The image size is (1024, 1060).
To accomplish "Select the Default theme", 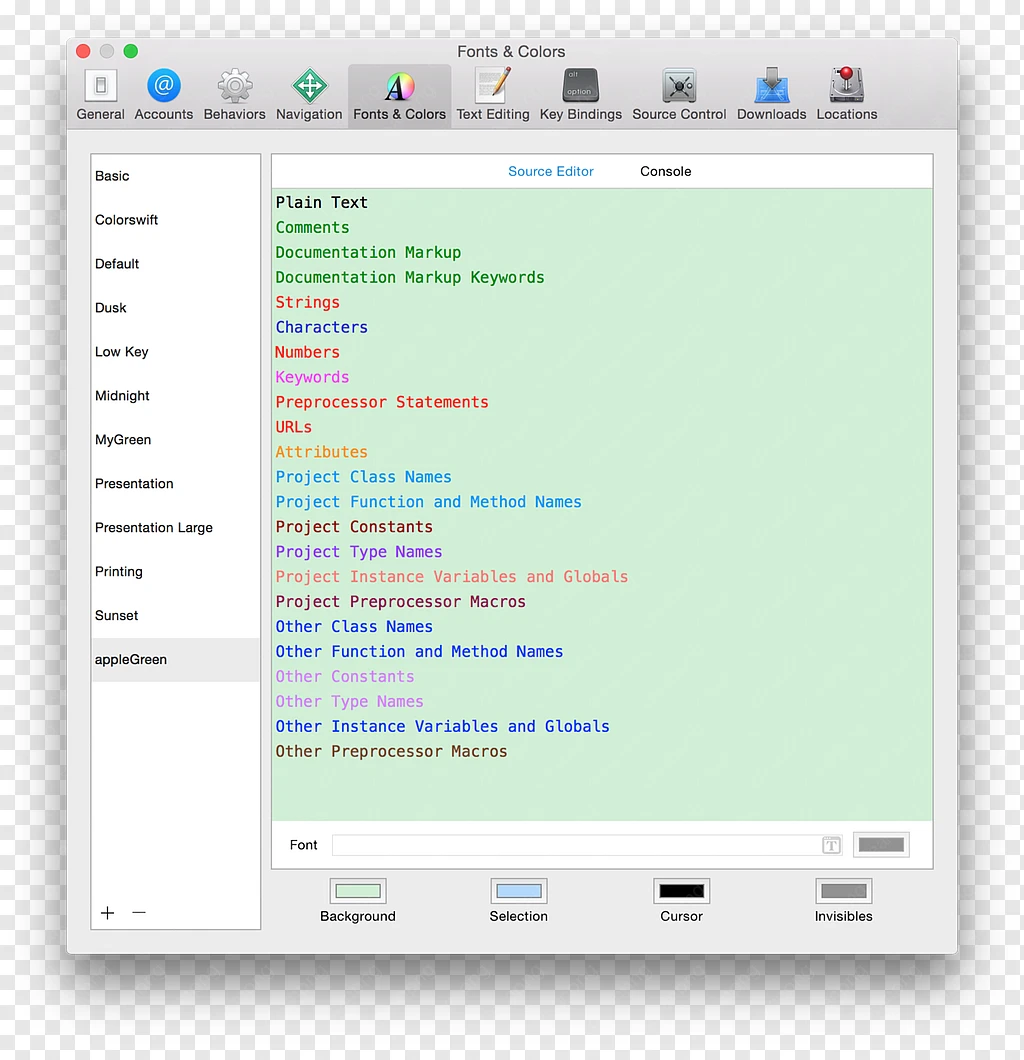I will point(176,264).
